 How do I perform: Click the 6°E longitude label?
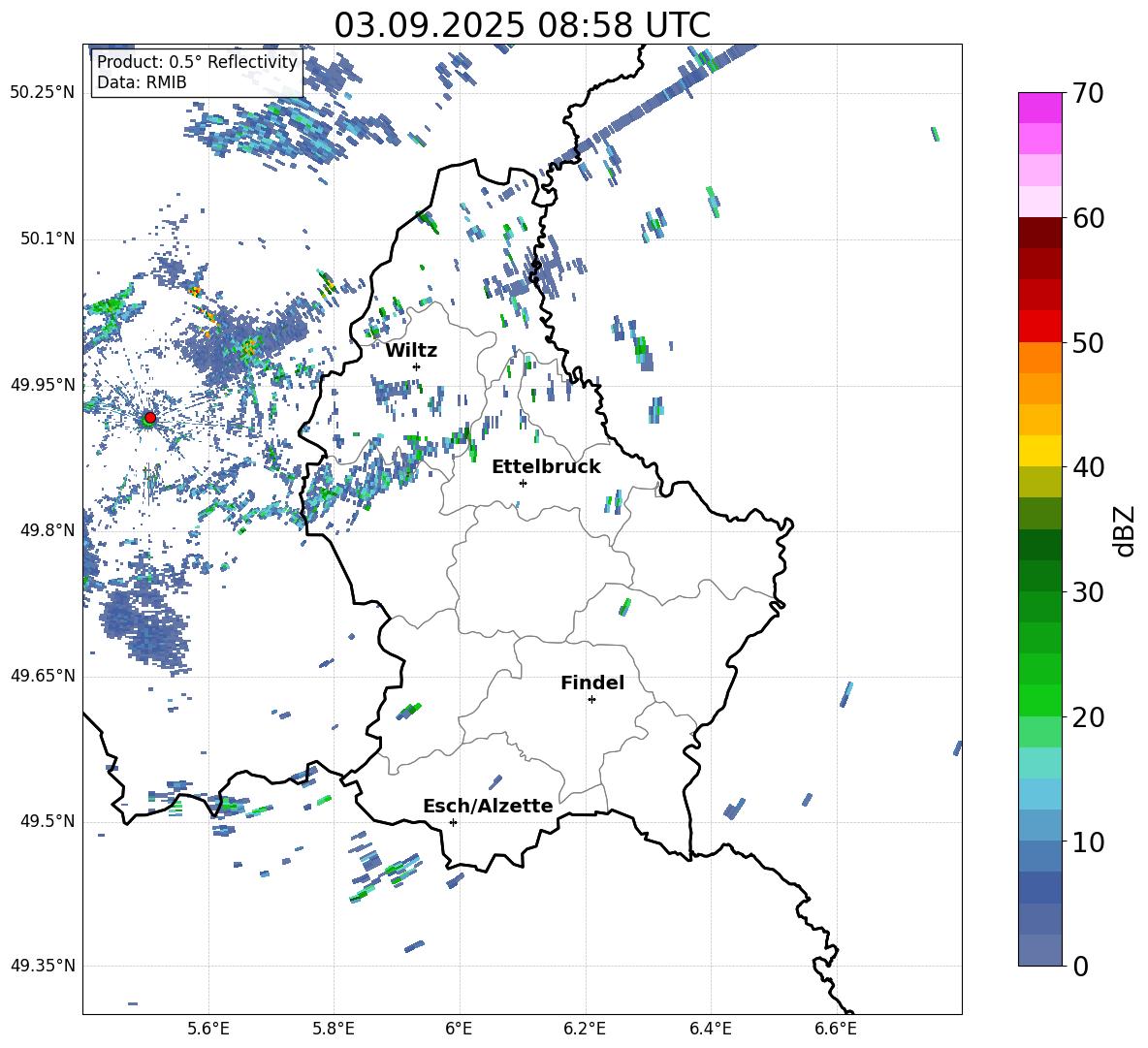point(459,1029)
